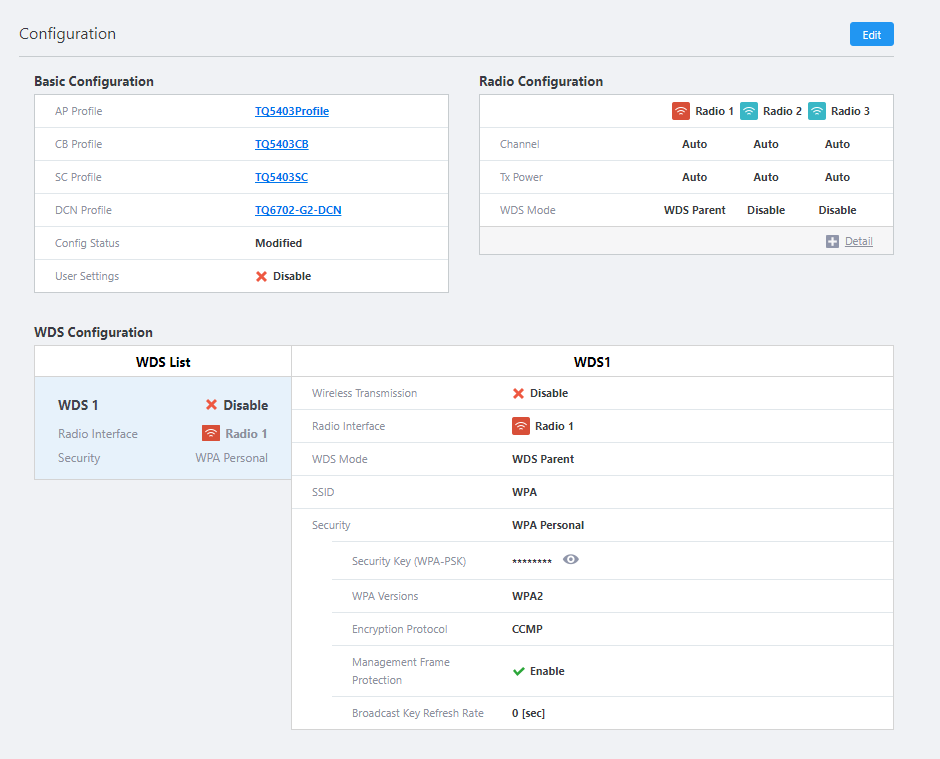This screenshot has height=759, width=940.
Task: Click the Radio Interface icon in WDS1 panel
Action: coord(521,426)
